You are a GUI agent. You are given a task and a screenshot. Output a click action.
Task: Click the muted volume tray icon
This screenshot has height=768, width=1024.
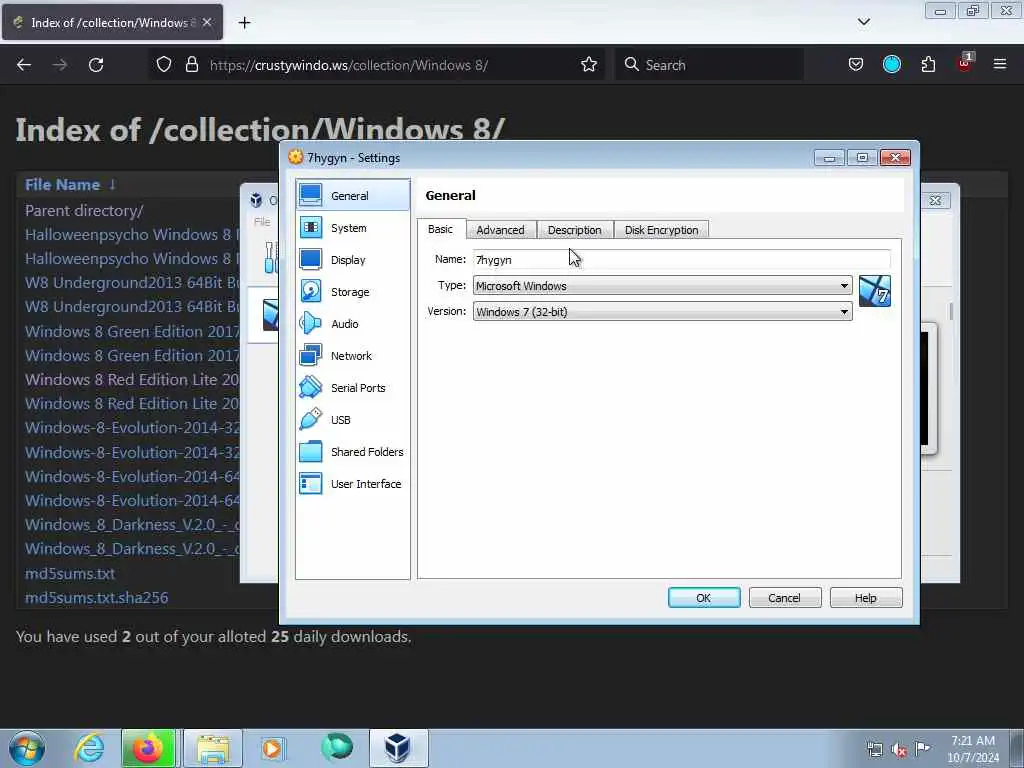(x=899, y=750)
